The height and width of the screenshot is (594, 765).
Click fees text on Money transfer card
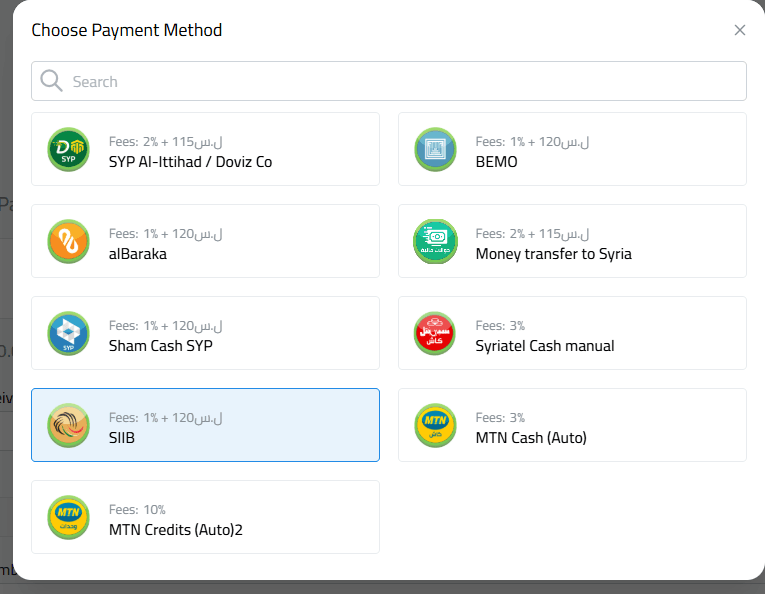[x=532, y=234]
